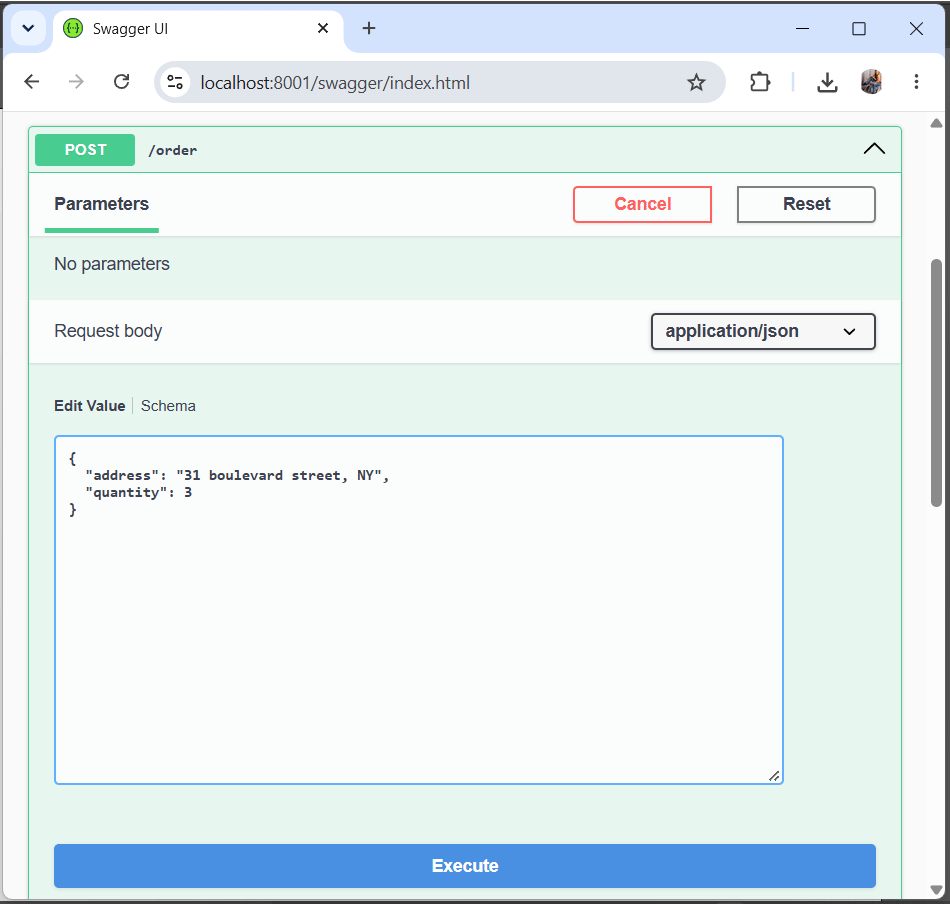Select the Swagger UI browser tab
Image resolution: width=950 pixels, height=904 pixels.
click(x=197, y=28)
